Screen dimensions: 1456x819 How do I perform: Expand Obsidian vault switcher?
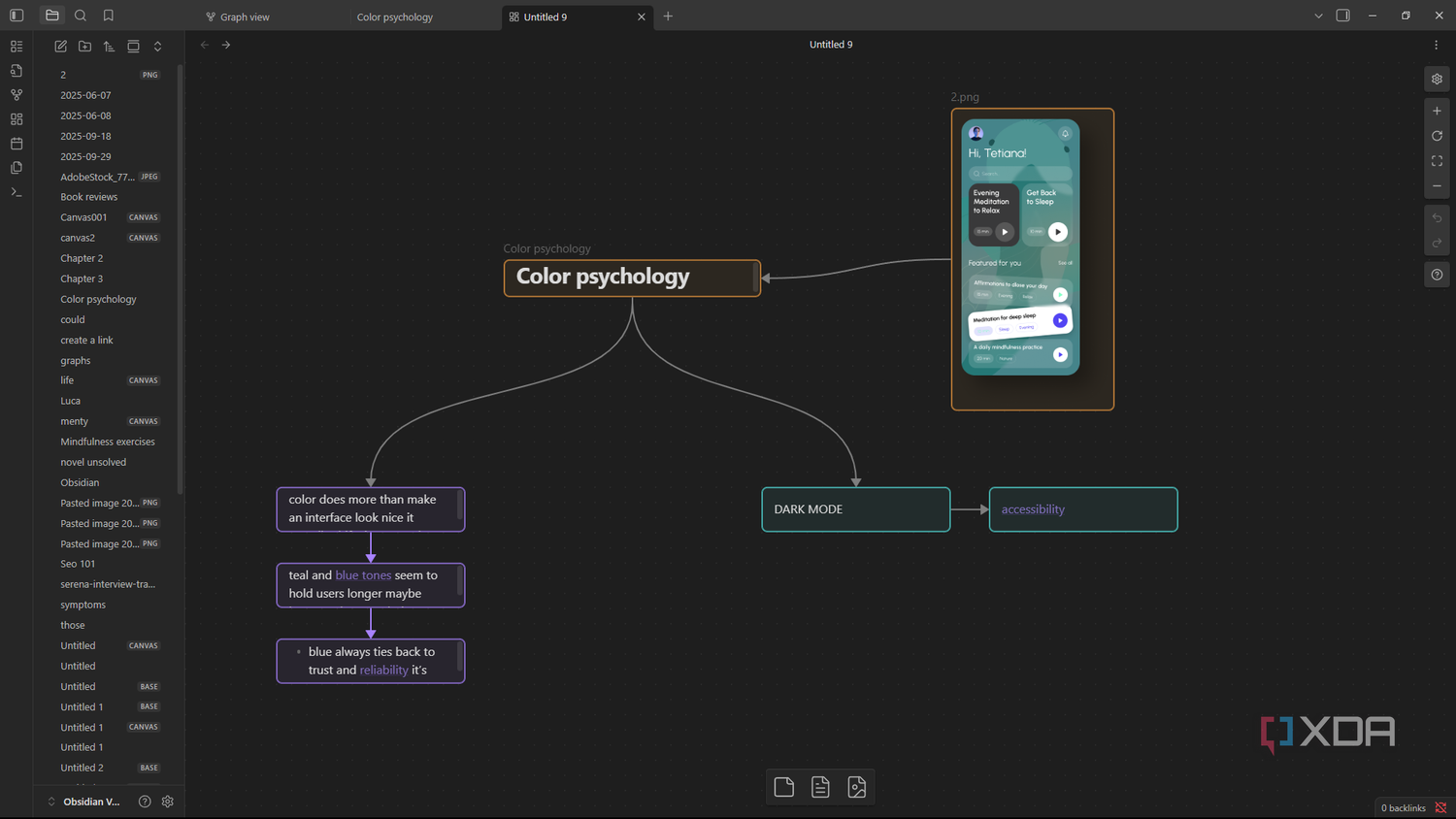[x=51, y=802]
